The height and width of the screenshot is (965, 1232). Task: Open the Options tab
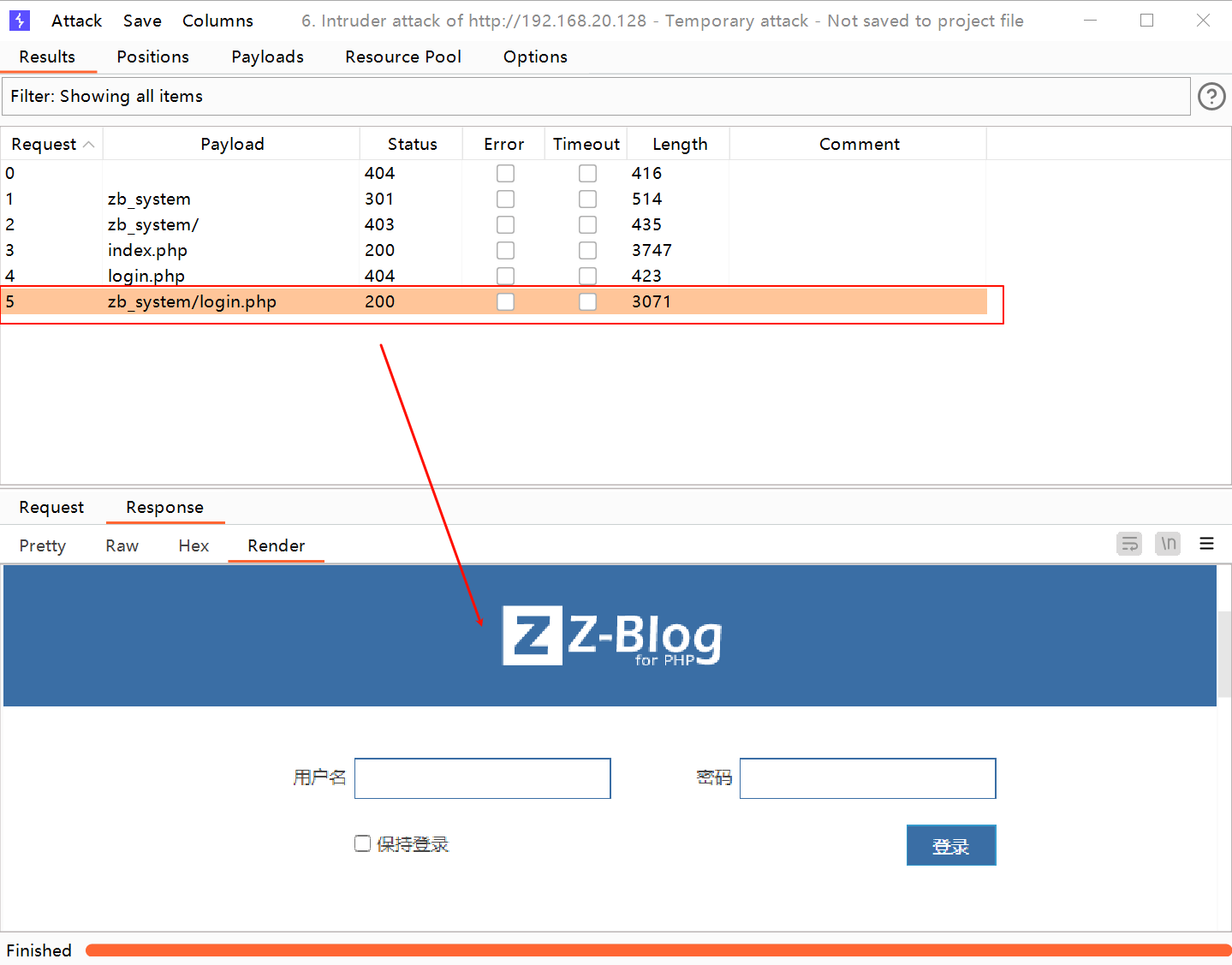(535, 57)
